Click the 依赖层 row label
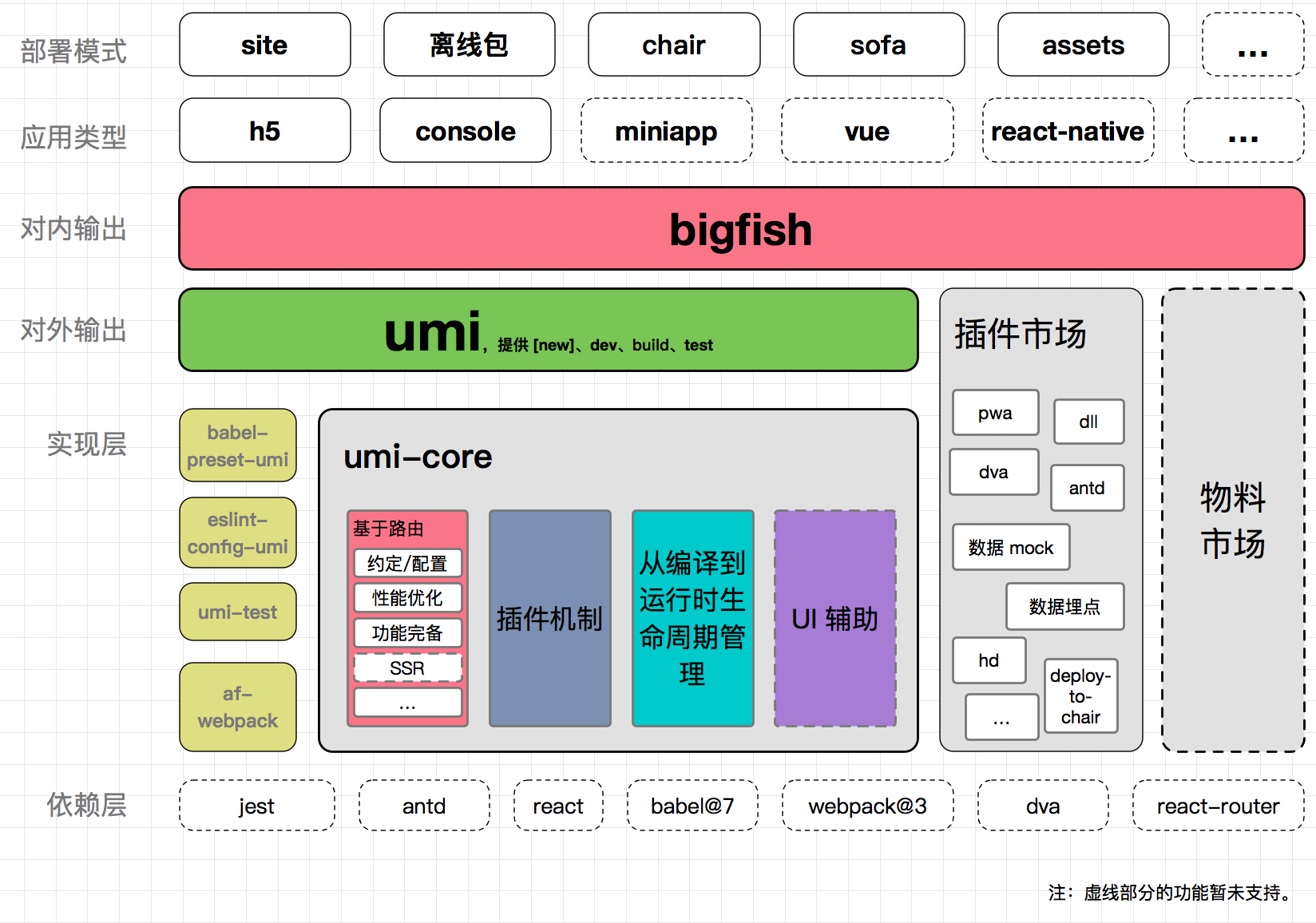The width and height of the screenshot is (1316, 923). pos(86,805)
